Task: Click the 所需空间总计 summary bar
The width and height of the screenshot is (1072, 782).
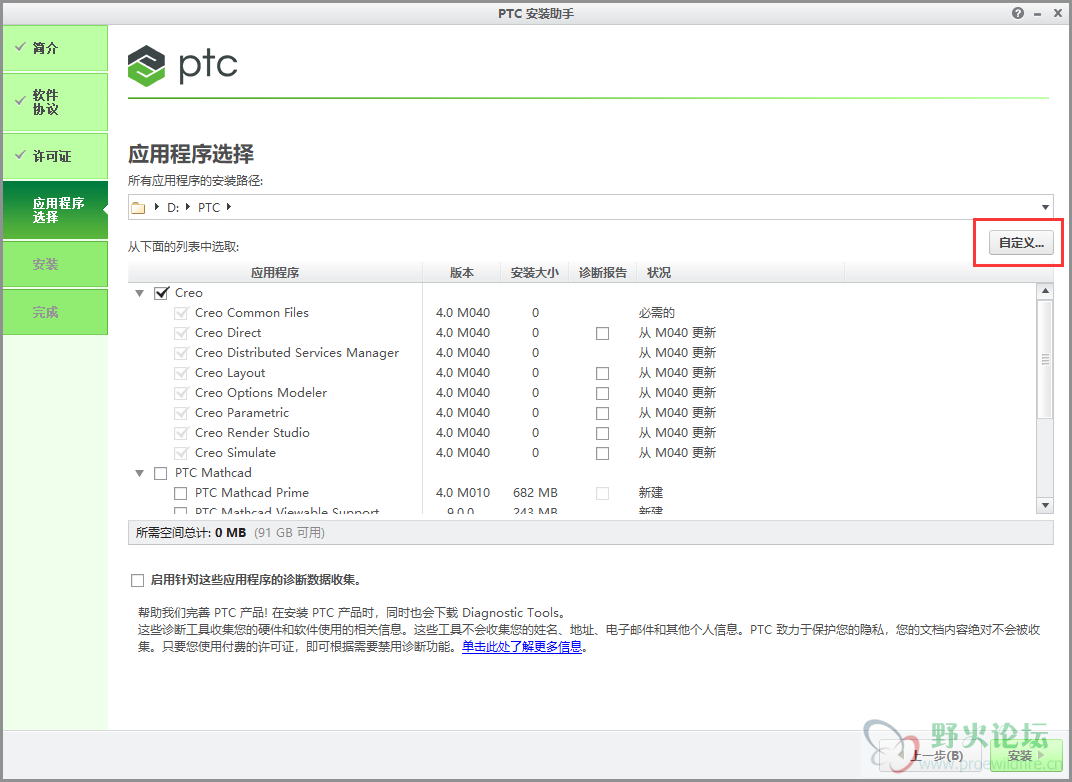Action: click(591, 532)
